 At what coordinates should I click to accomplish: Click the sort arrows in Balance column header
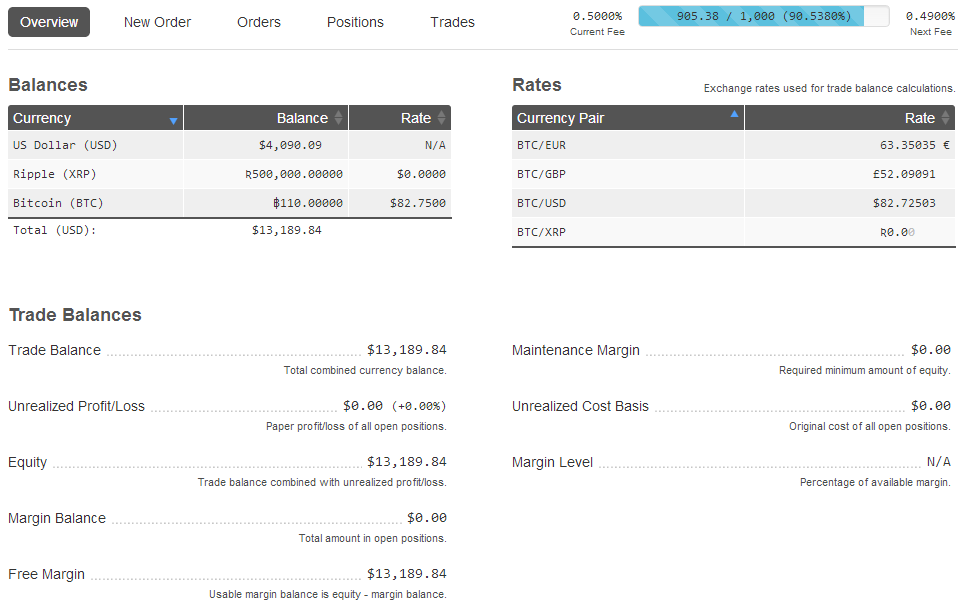338,118
